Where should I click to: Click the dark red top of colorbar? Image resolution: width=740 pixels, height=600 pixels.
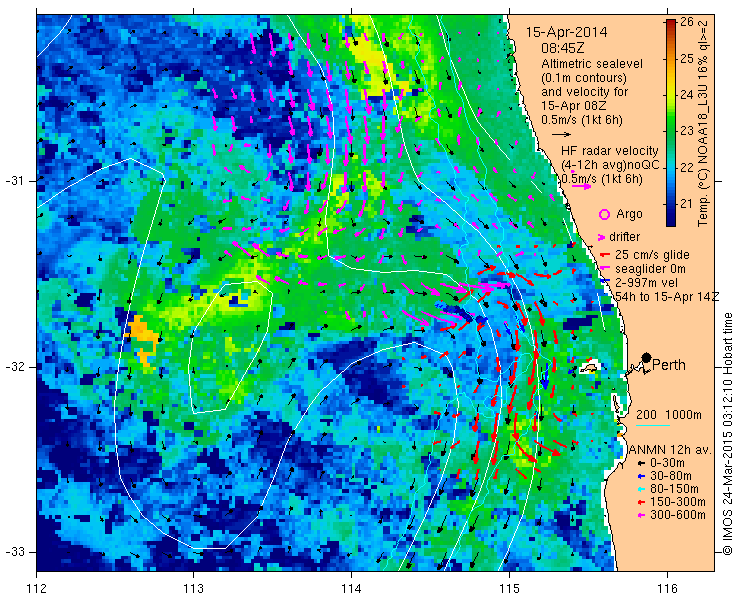(x=671, y=24)
